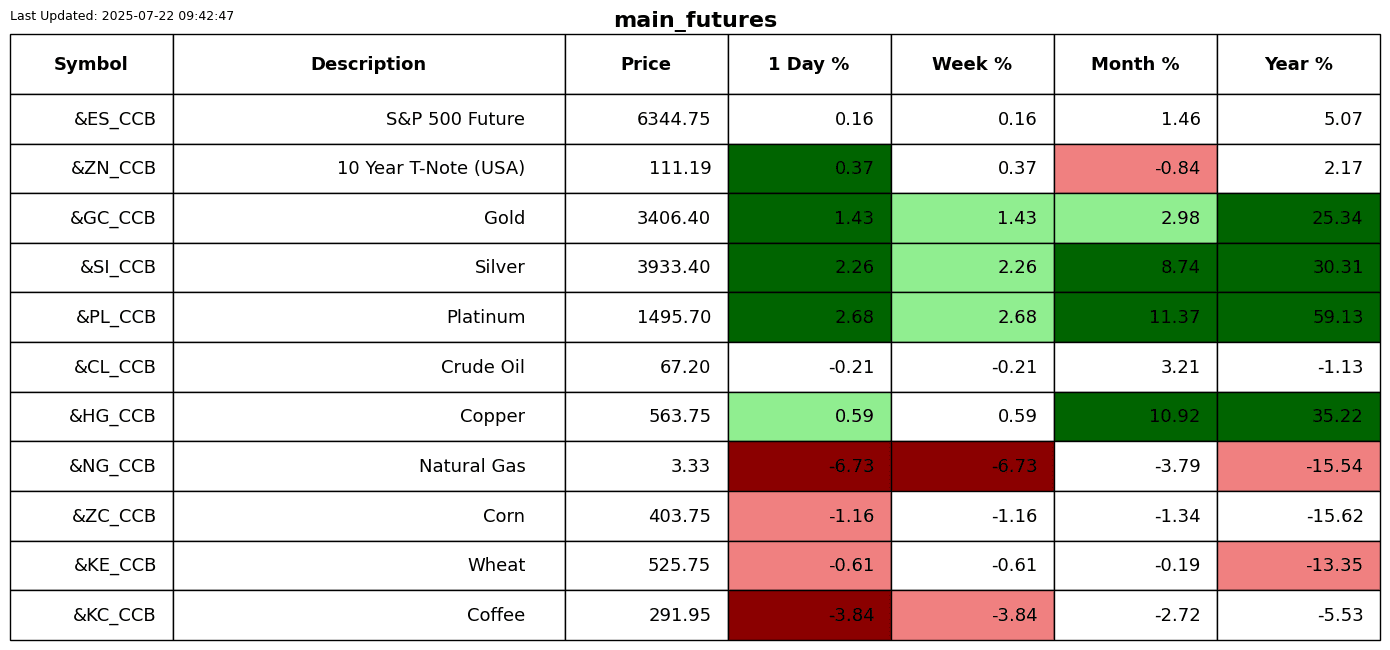
Task: Select the Crude Oil description cell
Action: [x=368, y=367]
